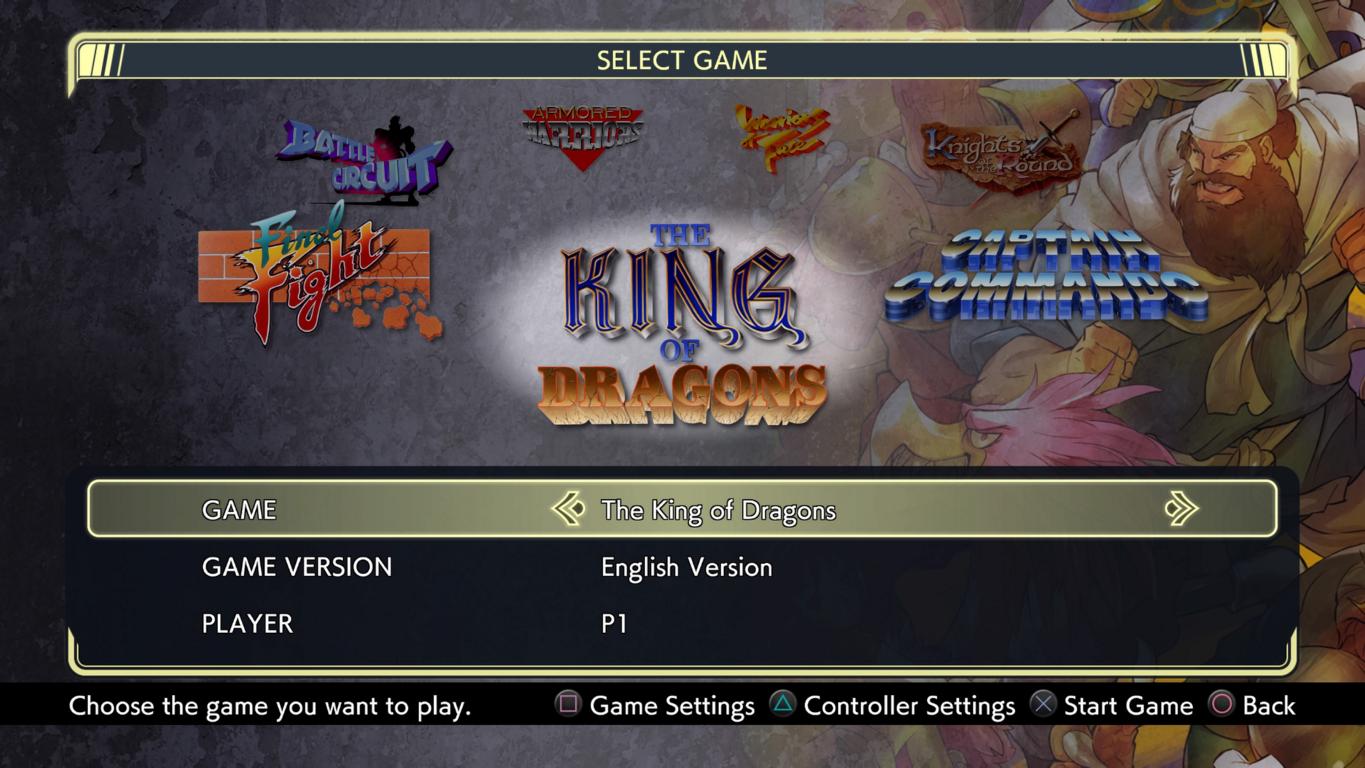This screenshot has height=768, width=1365.
Task: Select the PLAYER row
Action: click(x=682, y=624)
